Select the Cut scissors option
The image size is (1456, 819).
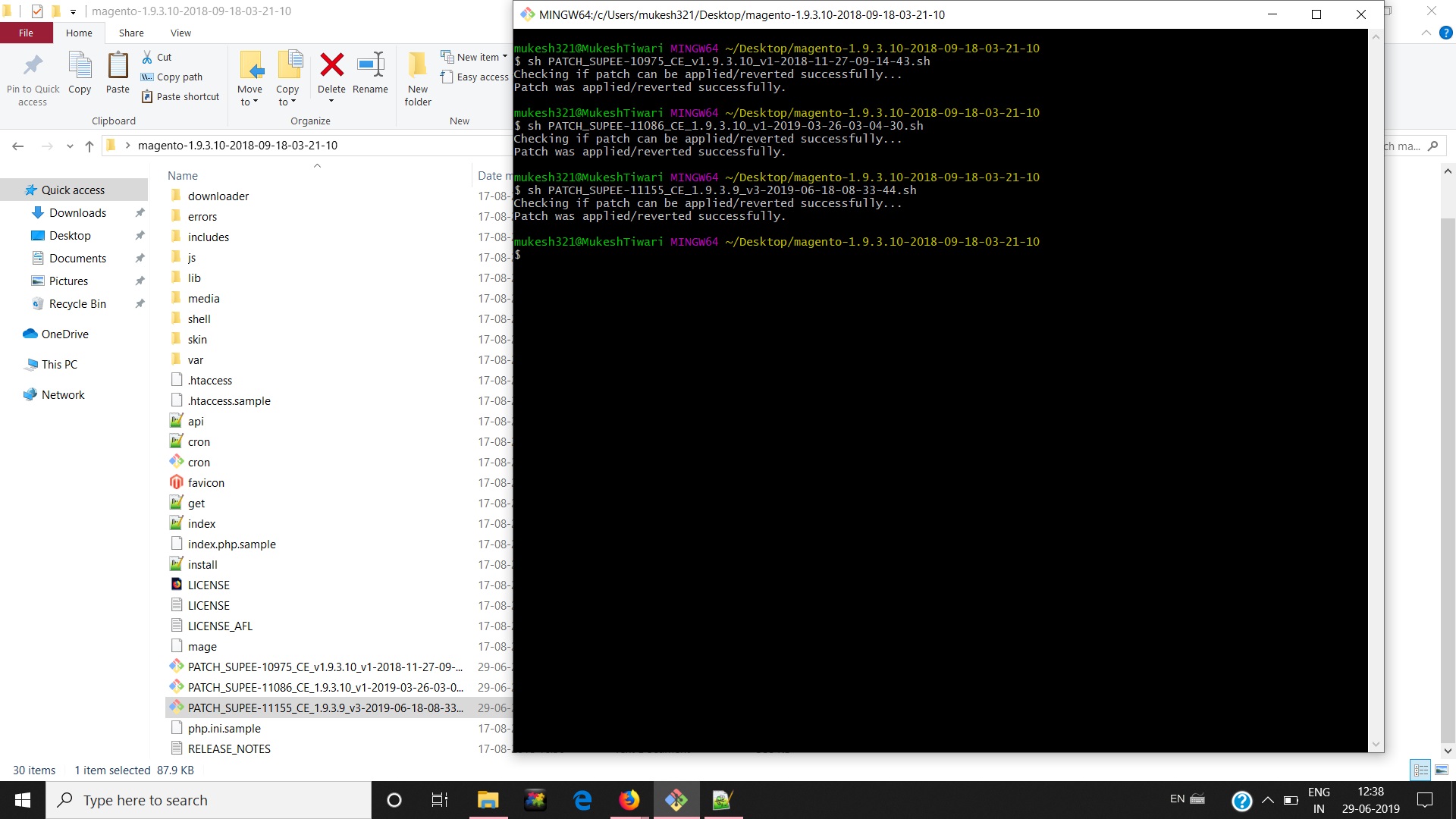(157, 57)
